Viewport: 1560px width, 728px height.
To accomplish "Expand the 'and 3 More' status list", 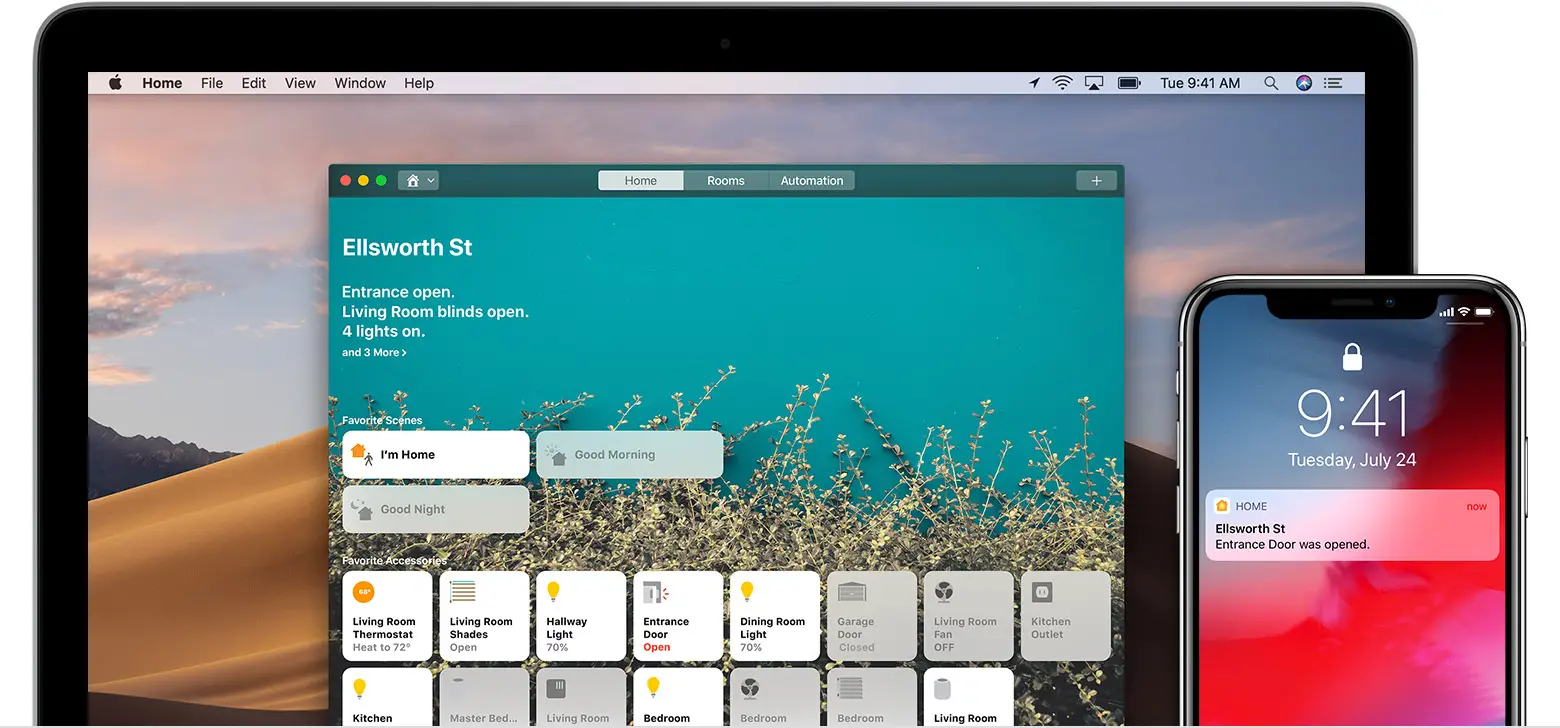I will 374,352.
